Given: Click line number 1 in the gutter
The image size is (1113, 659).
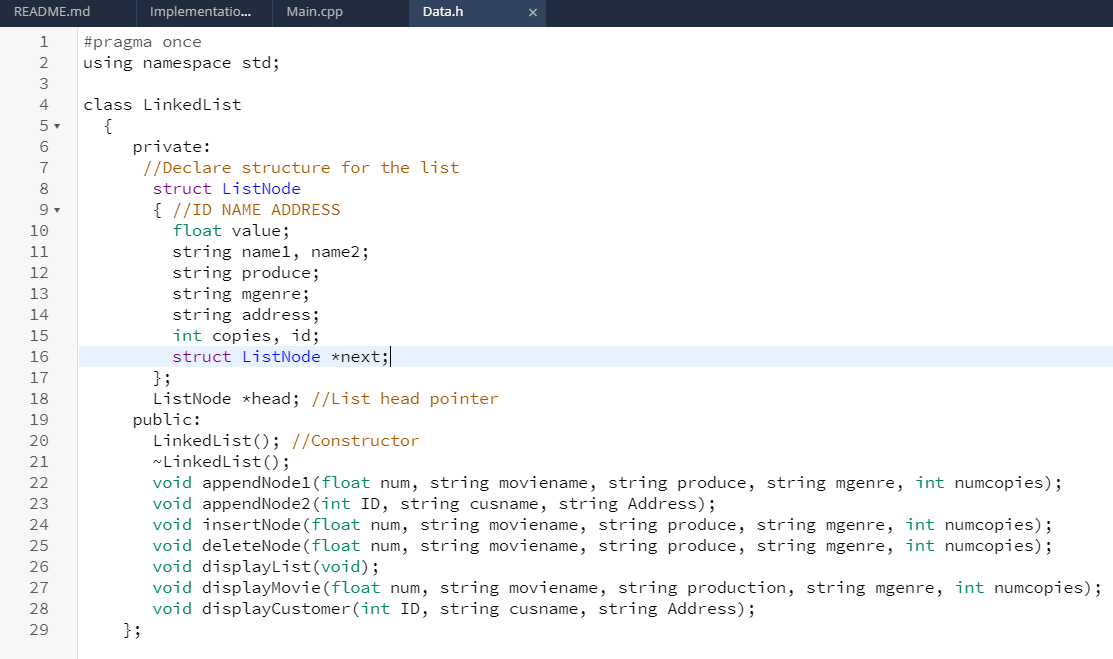Looking at the screenshot, I should pos(44,41).
